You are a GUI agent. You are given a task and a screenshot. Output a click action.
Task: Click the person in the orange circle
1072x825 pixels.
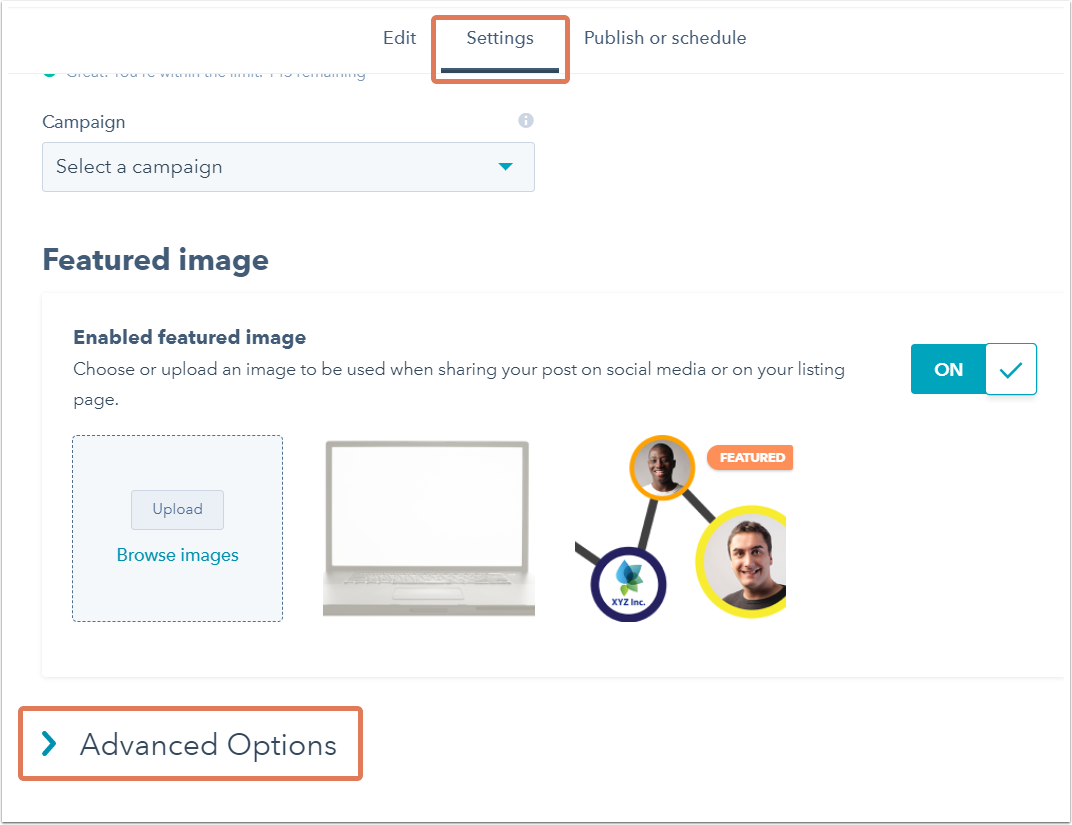pyautogui.click(x=662, y=468)
